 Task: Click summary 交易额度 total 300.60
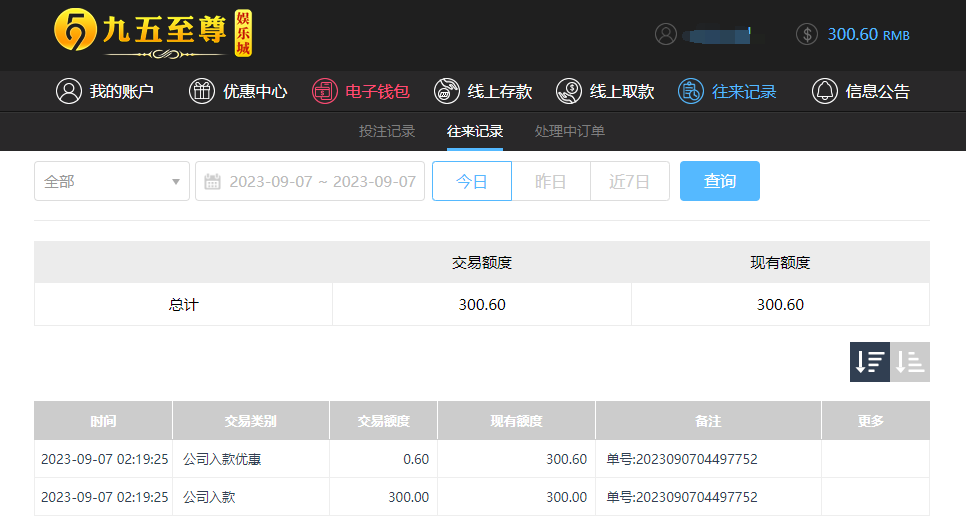tap(482, 305)
